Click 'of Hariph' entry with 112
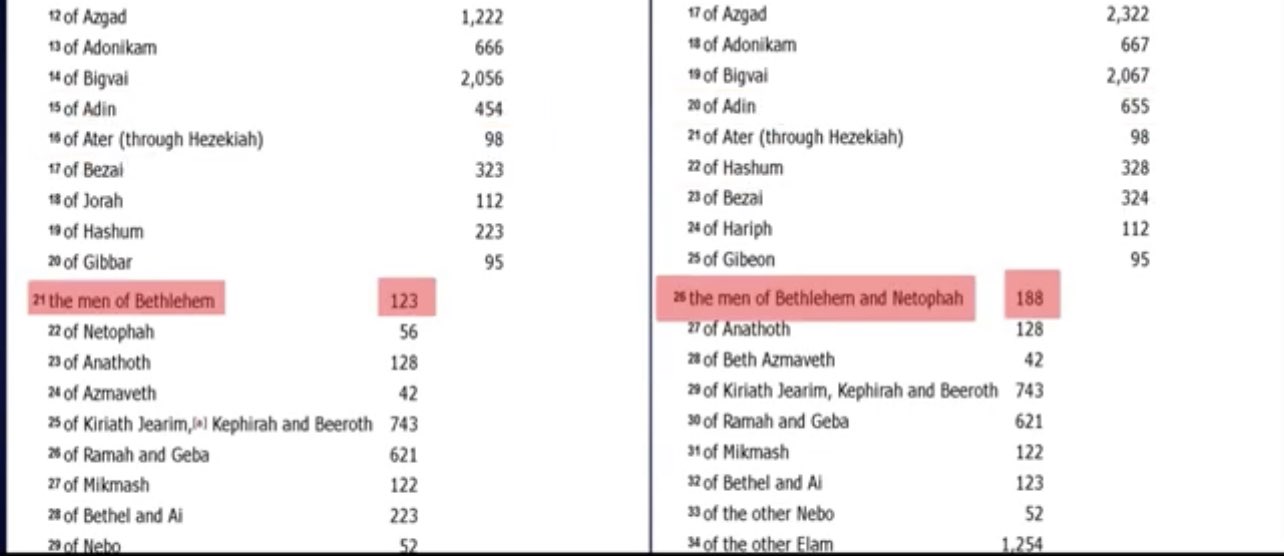This screenshot has height=556, width=1284. click(x=736, y=229)
